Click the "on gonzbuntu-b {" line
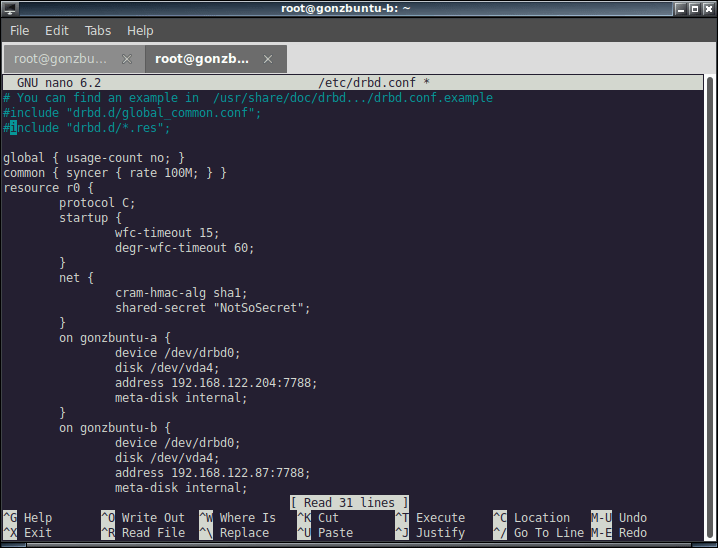This screenshot has height=548, width=718. point(115,428)
